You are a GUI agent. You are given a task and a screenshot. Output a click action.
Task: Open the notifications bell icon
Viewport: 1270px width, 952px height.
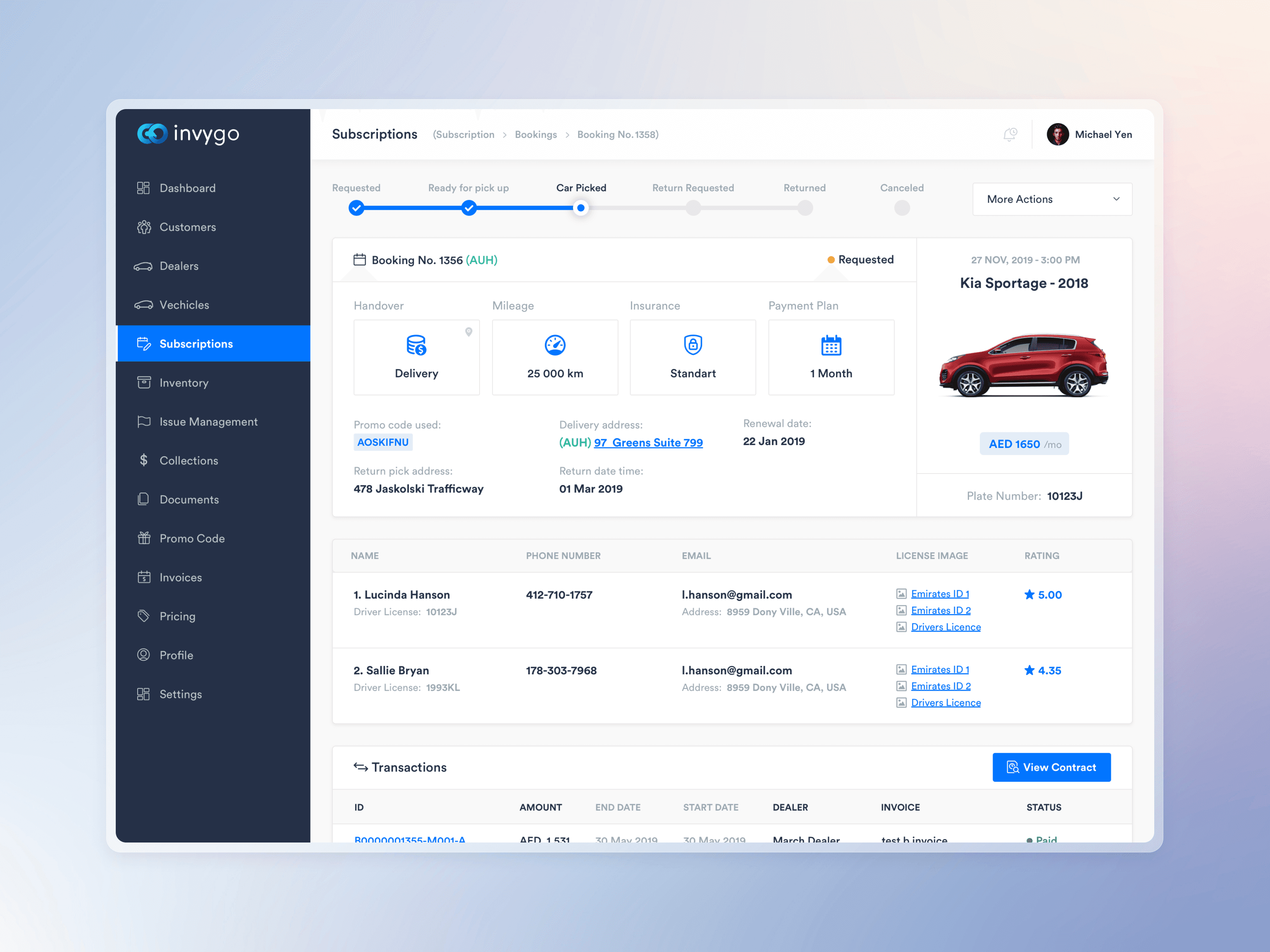point(1010,134)
